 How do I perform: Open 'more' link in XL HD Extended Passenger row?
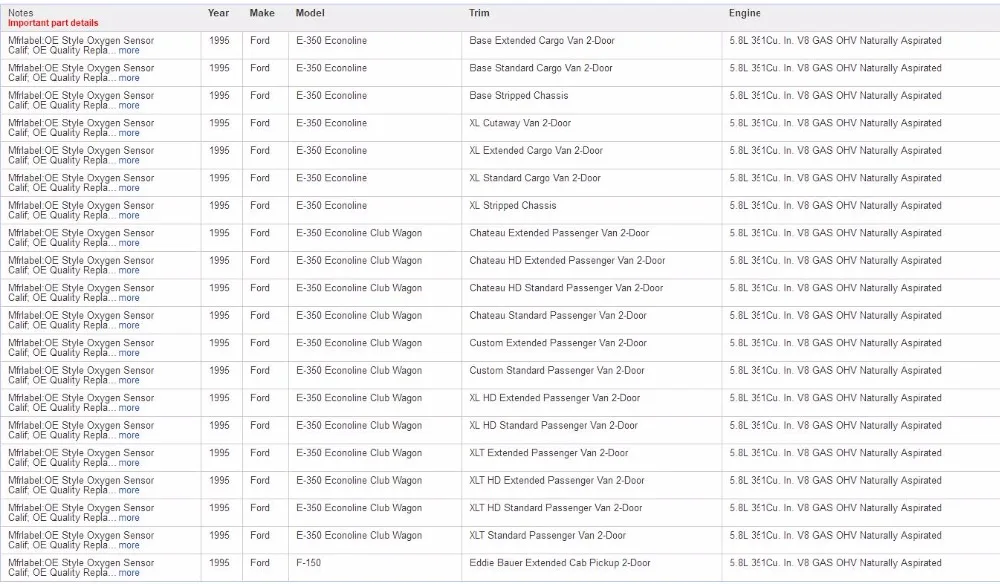pyautogui.click(x=129, y=407)
